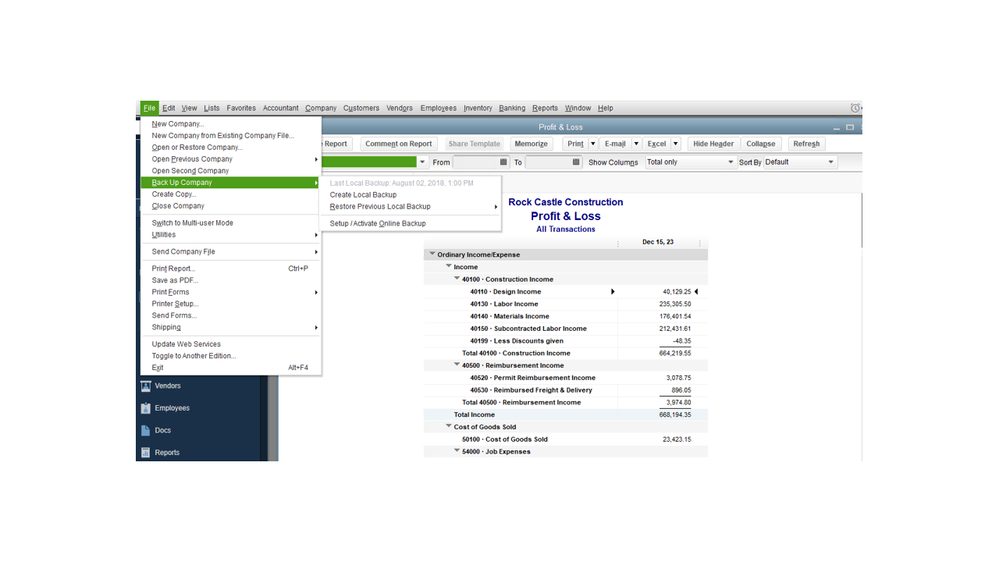
Task: Open the Reports sidebar icon
Action: pyautogui.click(x=146, y=453)
